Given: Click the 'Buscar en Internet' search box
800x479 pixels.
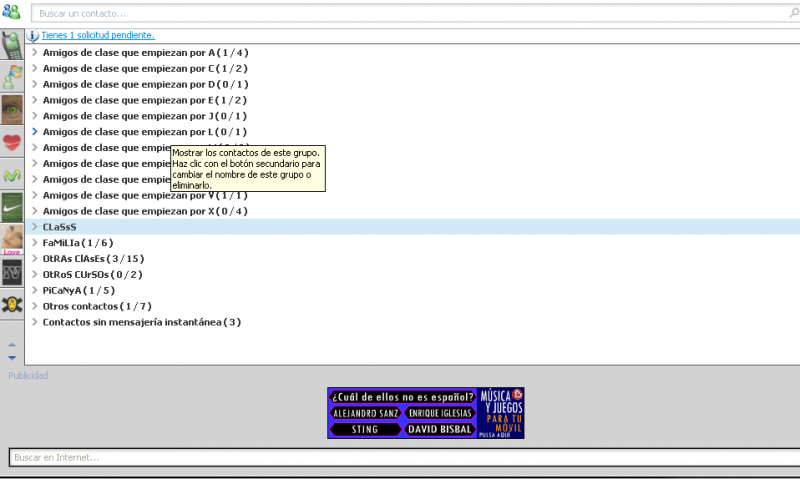Looking at the screenshot, I should [400, 457].
